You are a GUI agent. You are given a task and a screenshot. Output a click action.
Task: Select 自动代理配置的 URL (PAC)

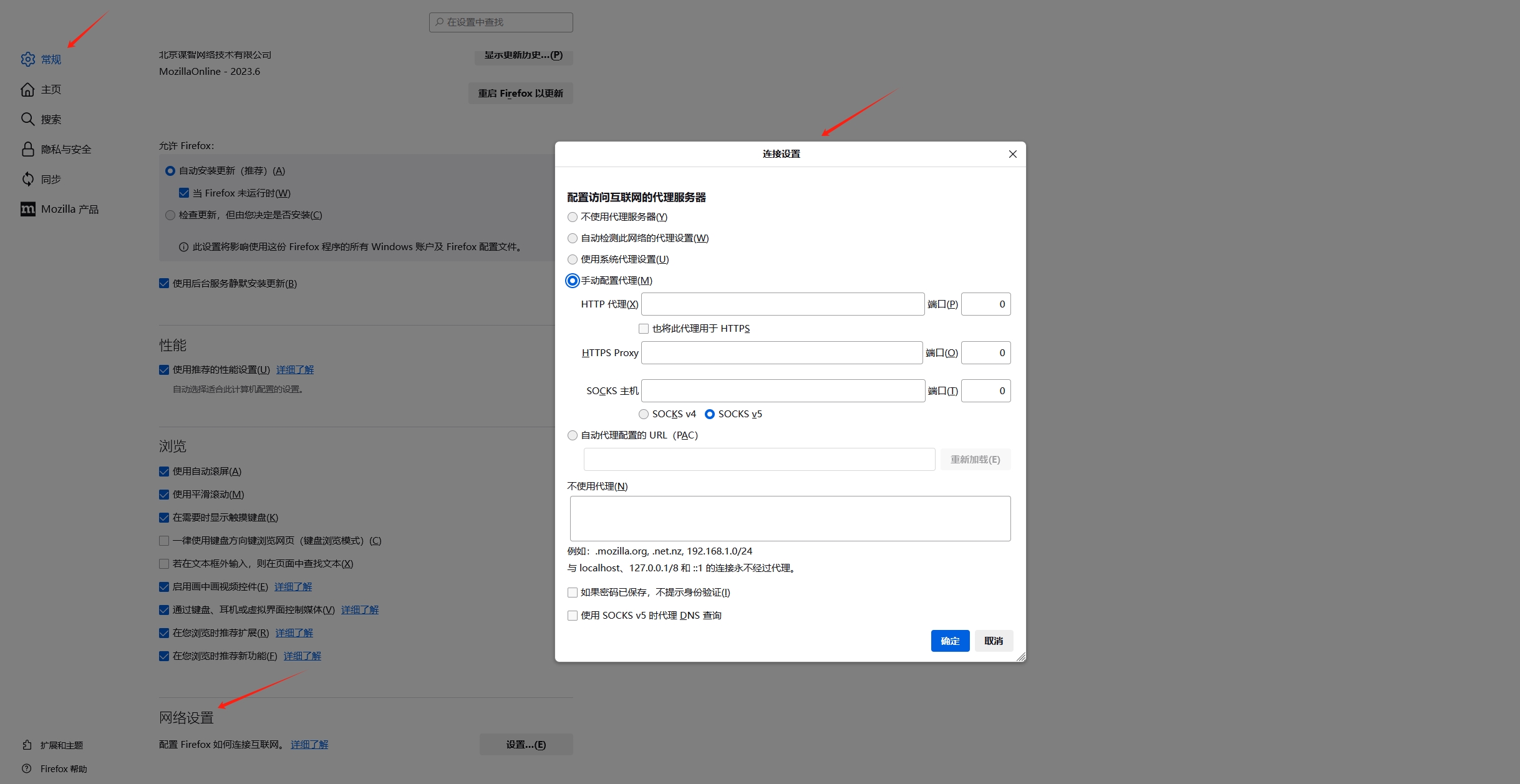tap(573, 435)
